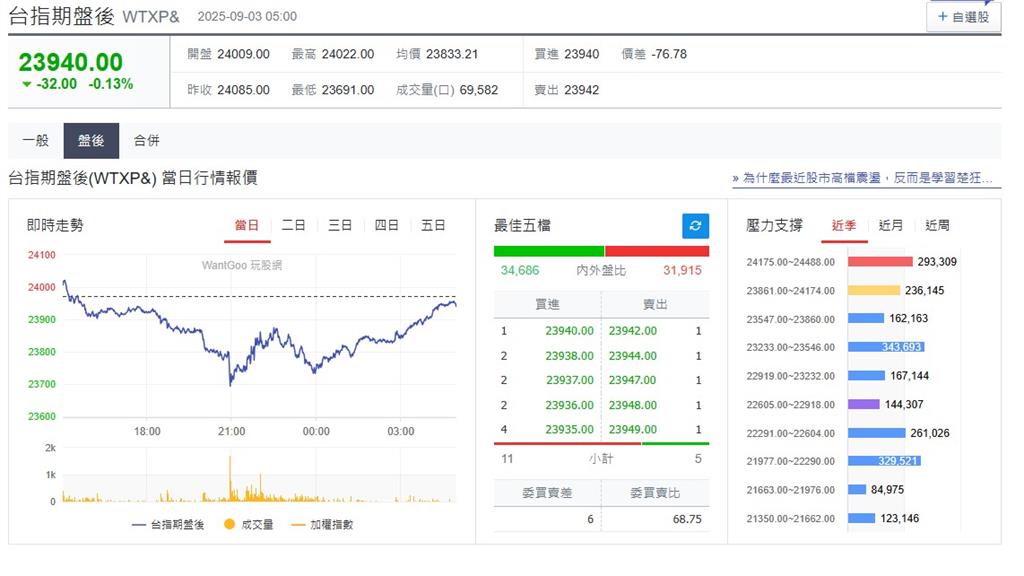This screenshot has width=1024, height=576.
Task: Click the 21:00 time axis label
Action: point(232,432)
